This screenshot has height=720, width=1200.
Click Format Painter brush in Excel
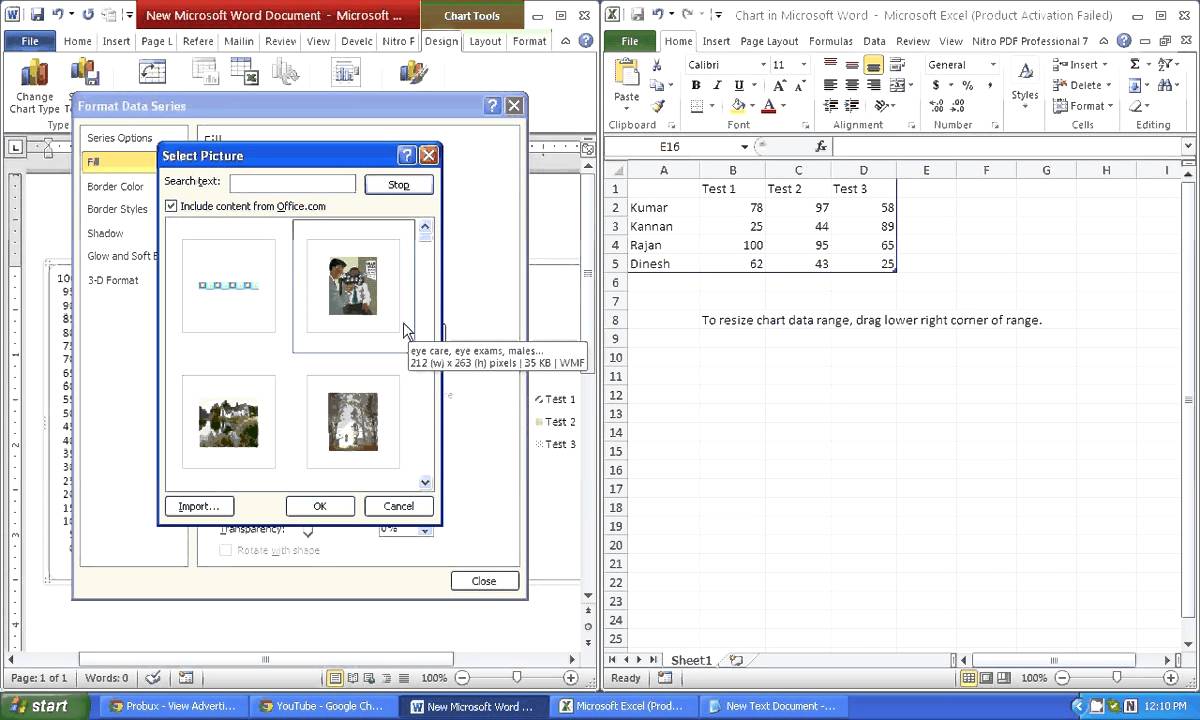tap(657, 106)
